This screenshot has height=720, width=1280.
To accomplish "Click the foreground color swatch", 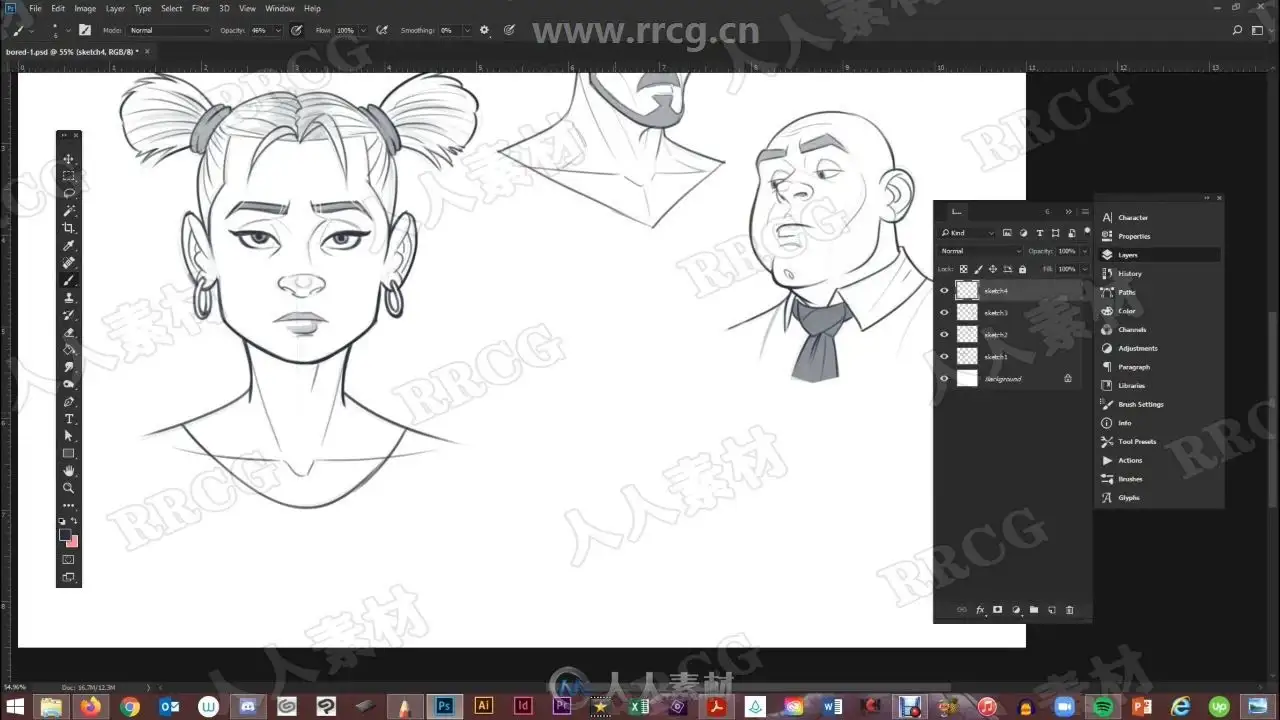I will (65, 535).
